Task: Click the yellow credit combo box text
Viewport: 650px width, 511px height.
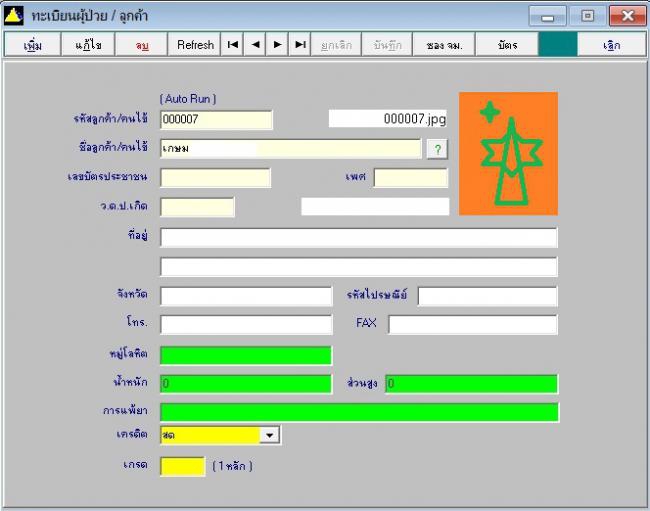Action: point(210,435)
